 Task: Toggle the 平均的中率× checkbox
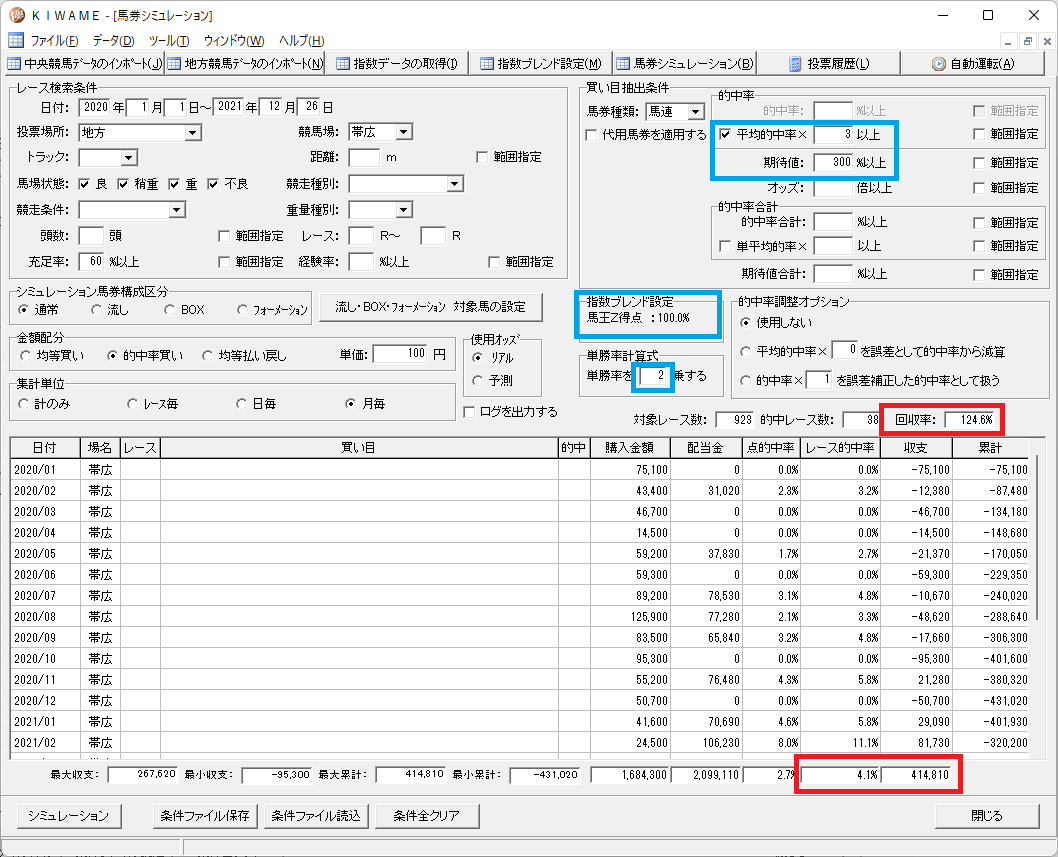point(725,134)
